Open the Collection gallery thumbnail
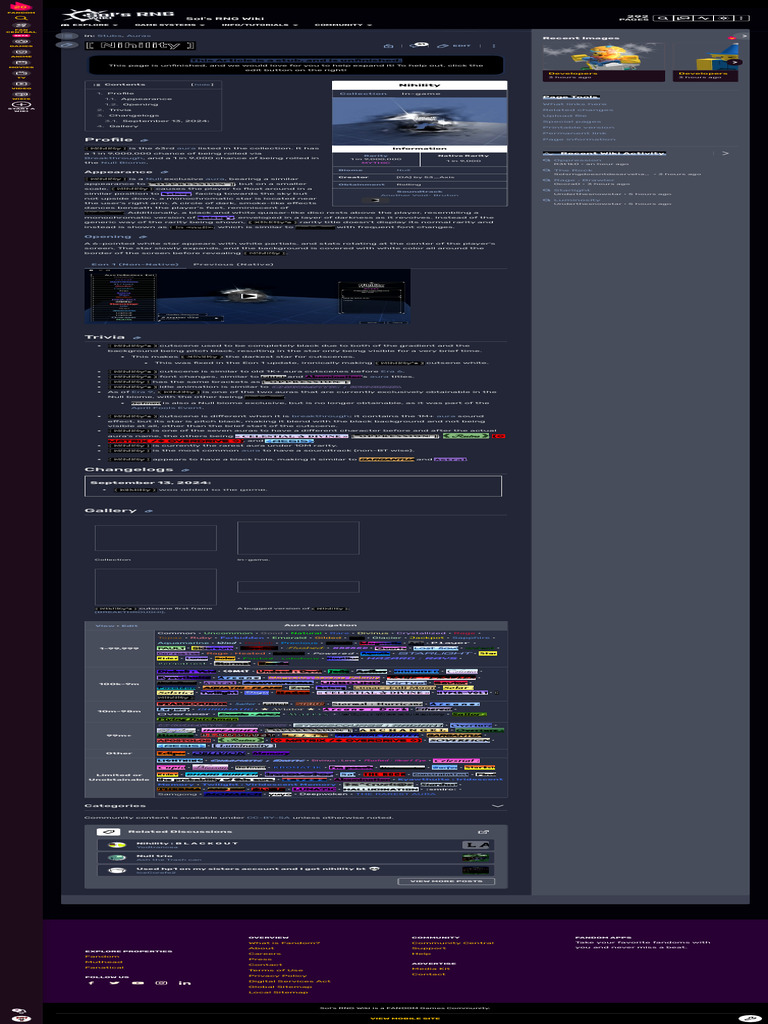 click(x=155, y=538)
